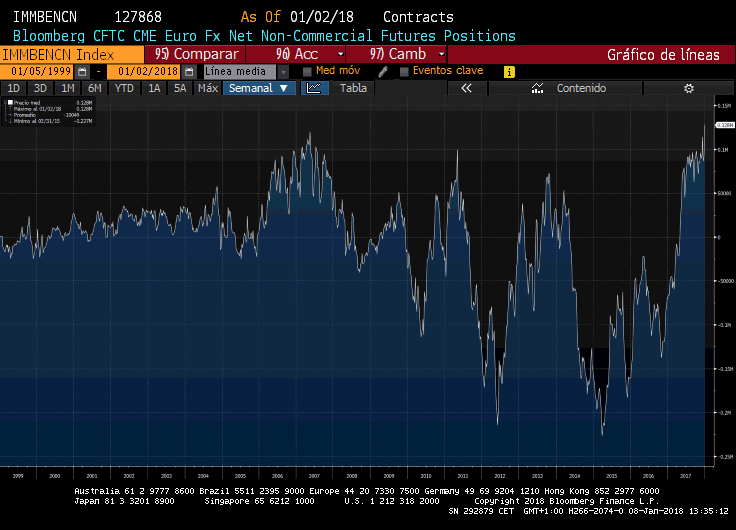Click the 127868 contracts value
This screenshot has height=530, width=736.
[138, 17]
